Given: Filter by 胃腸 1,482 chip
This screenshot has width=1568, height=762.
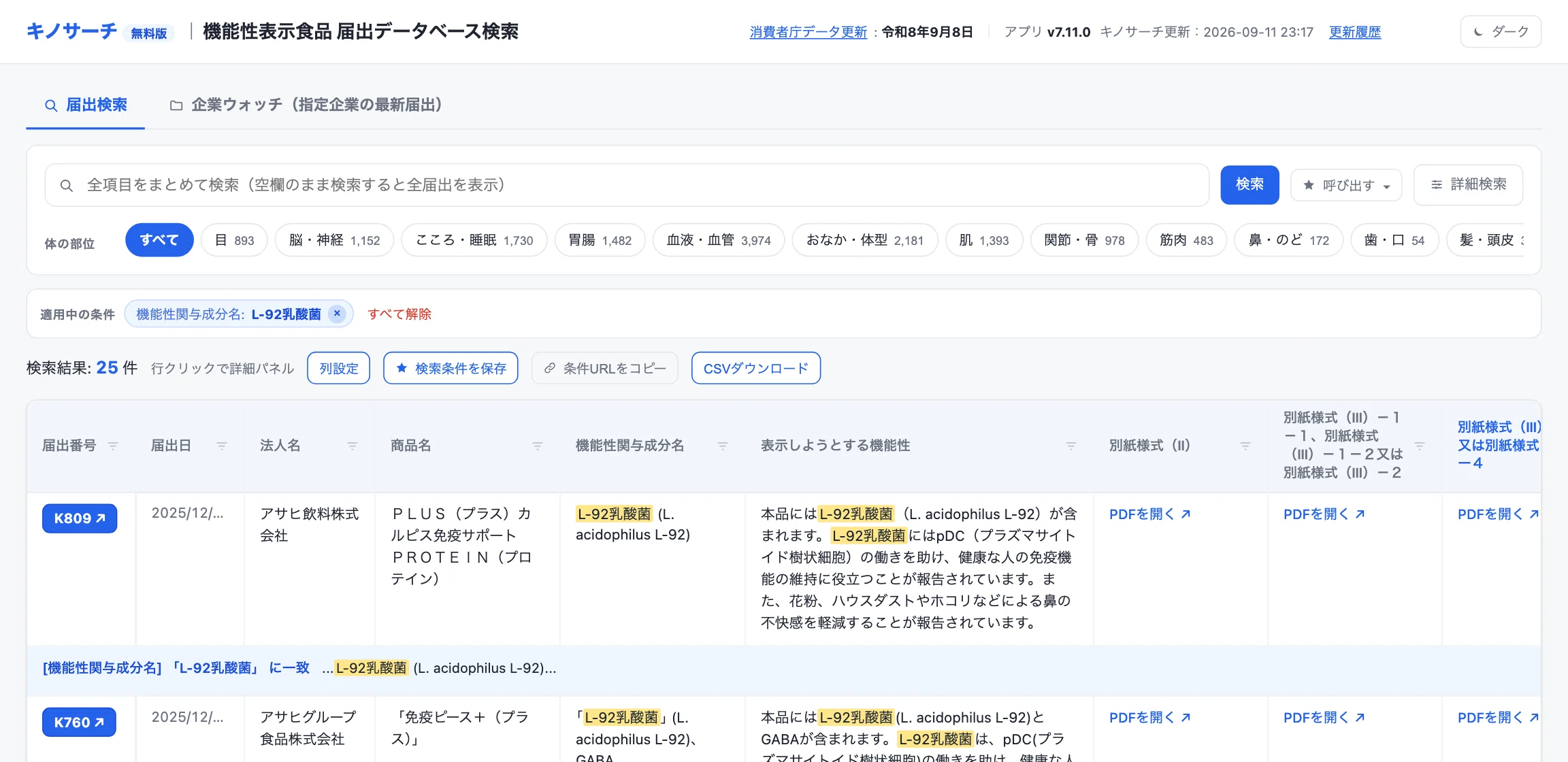Looking at the screenshot, I should pos(600,239).
